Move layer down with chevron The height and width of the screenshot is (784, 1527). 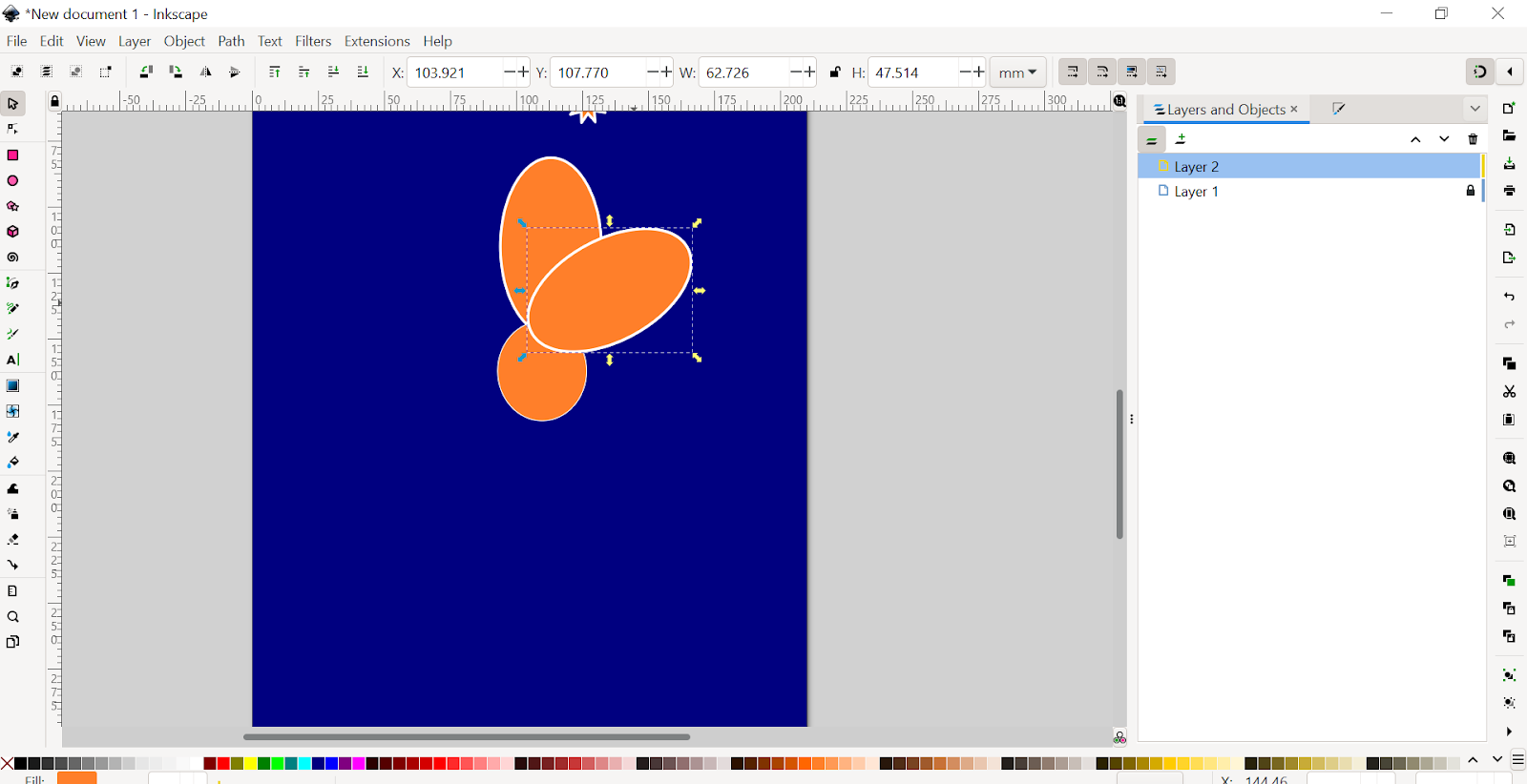[1444, 139]
